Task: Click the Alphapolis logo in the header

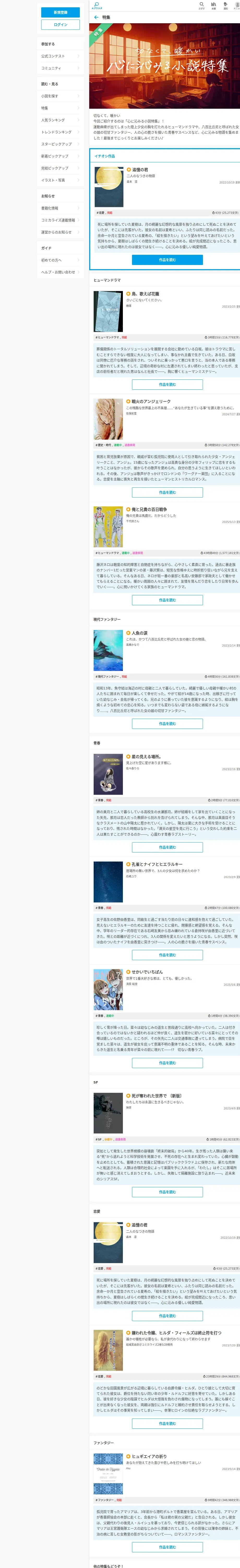Action: tap(97, 5)
